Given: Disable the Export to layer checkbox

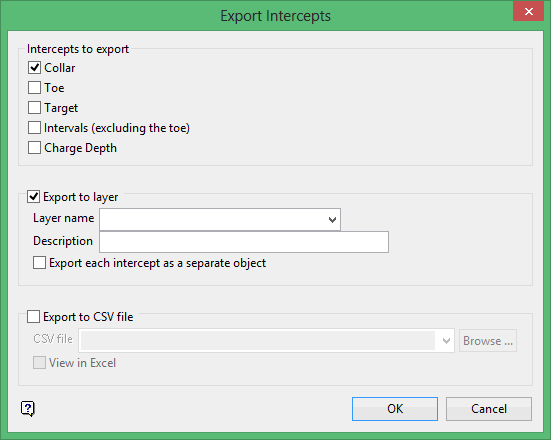Looking at the screenshot, I should [33, 196].
